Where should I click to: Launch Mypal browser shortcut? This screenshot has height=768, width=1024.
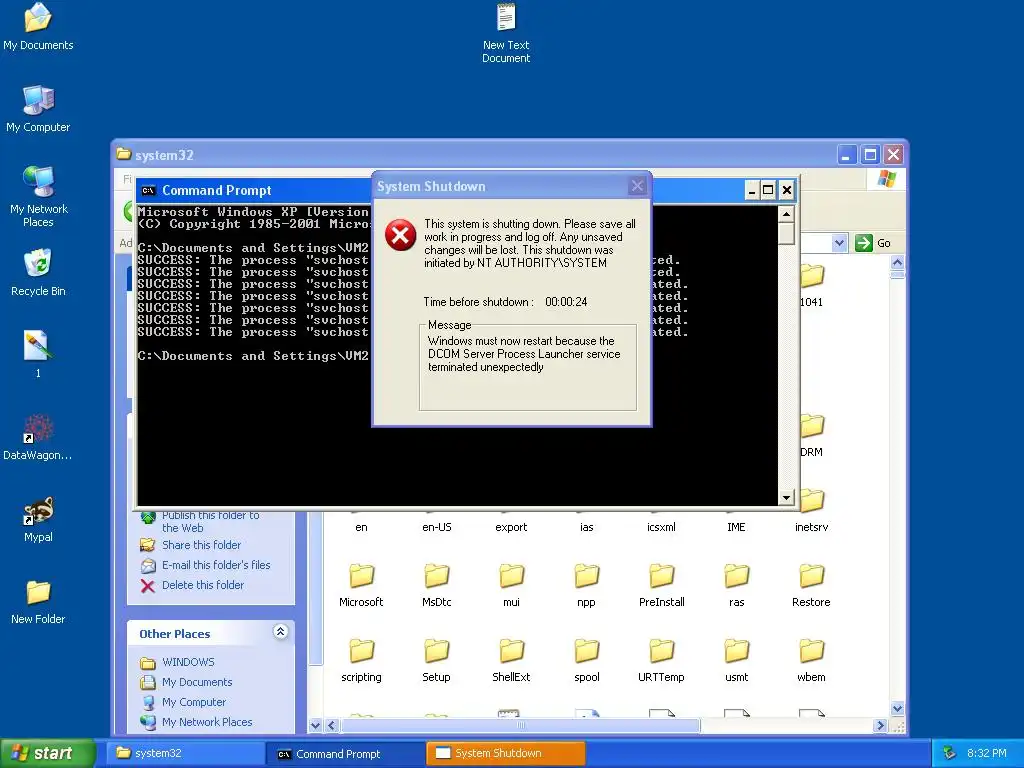[38, 519]
